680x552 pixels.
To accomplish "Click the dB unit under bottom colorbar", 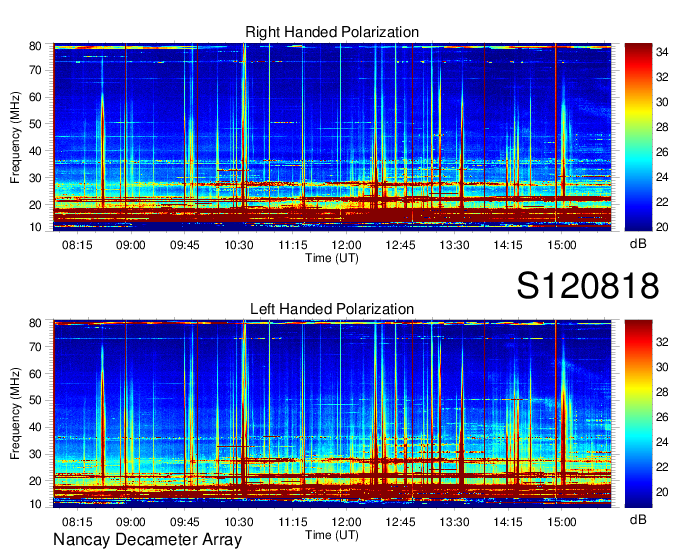I will (638, 519).
